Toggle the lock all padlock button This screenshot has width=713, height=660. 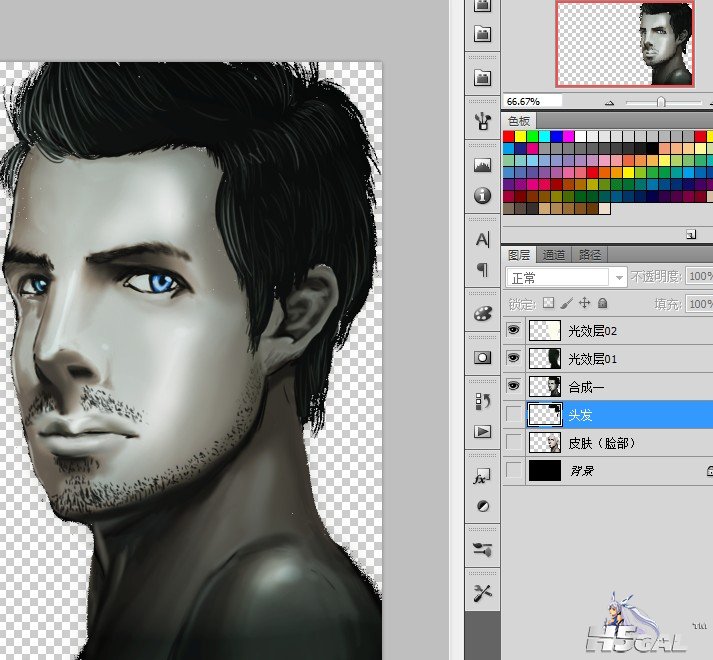coord(602,303)
